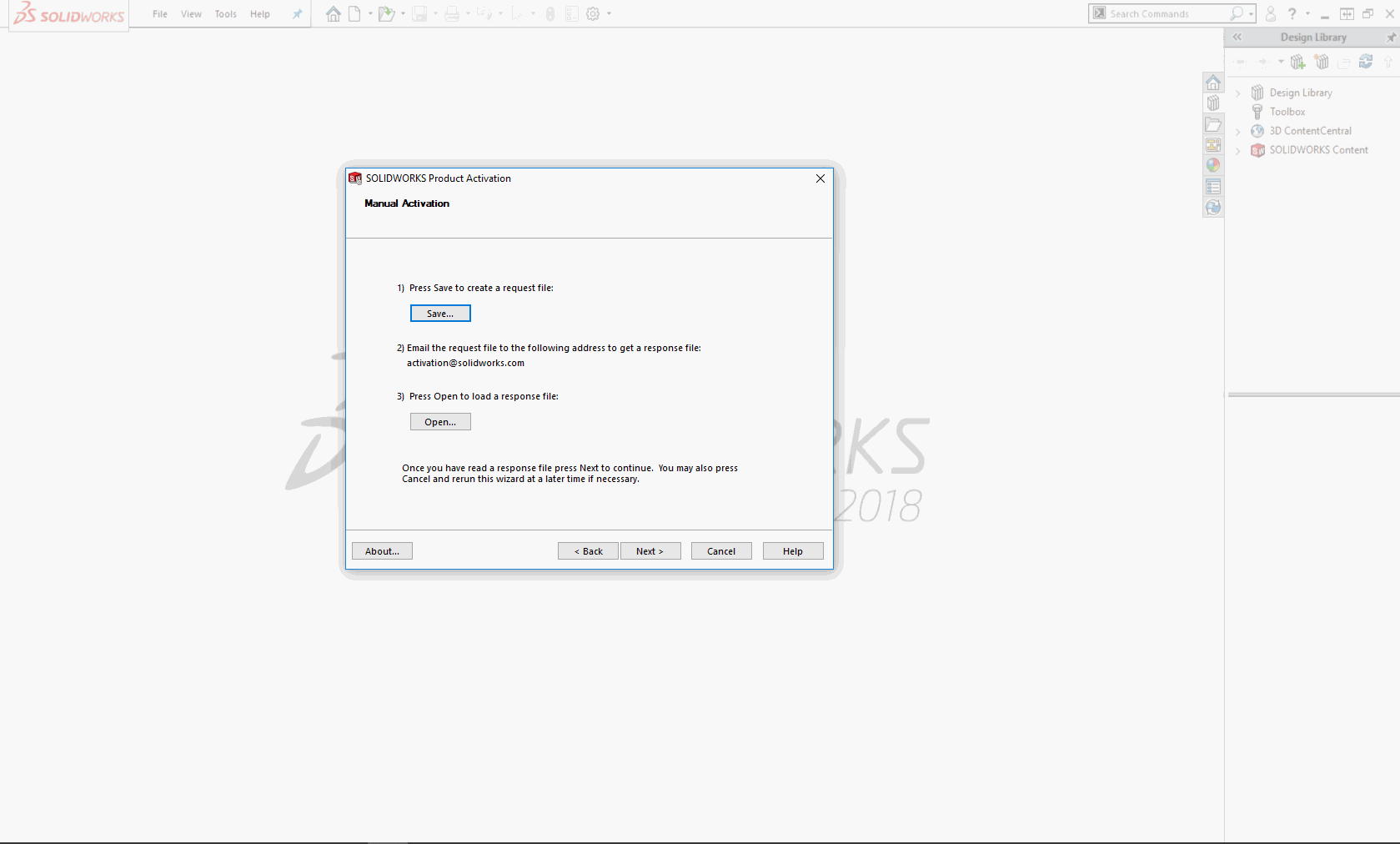The image size is (1400, 844).
Task: Click the Open file folder icon
Action: (x=385, y=14)
